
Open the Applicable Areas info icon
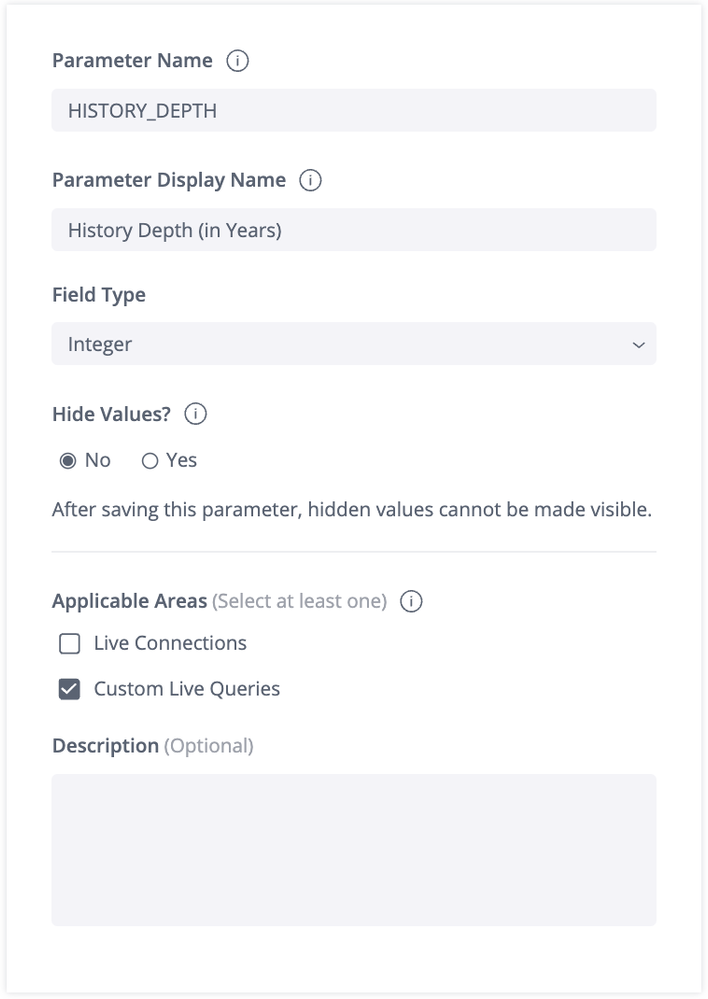click(x=411, y=601)
